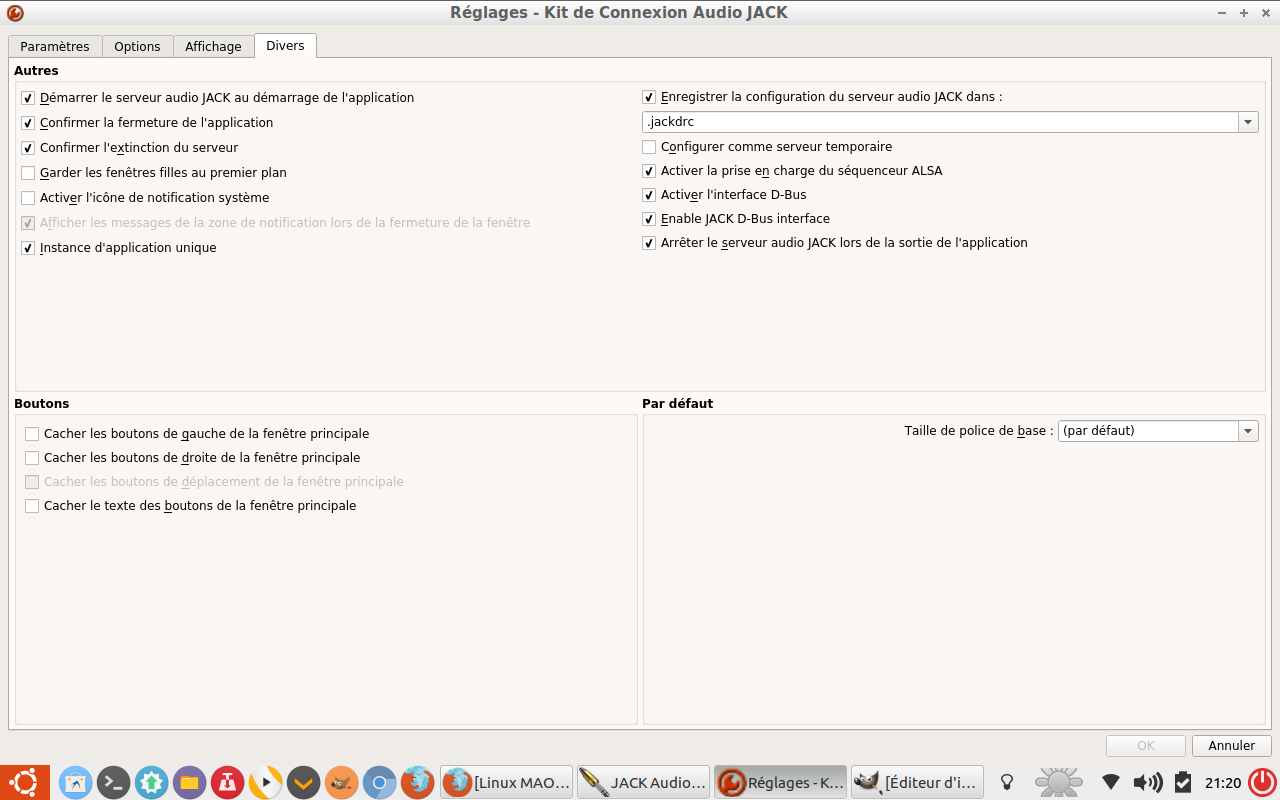Image resolution: width=1280 pixels, height=800 pixels.
Task: Click the battery status tray icon
Action: tap(1183, 782)
